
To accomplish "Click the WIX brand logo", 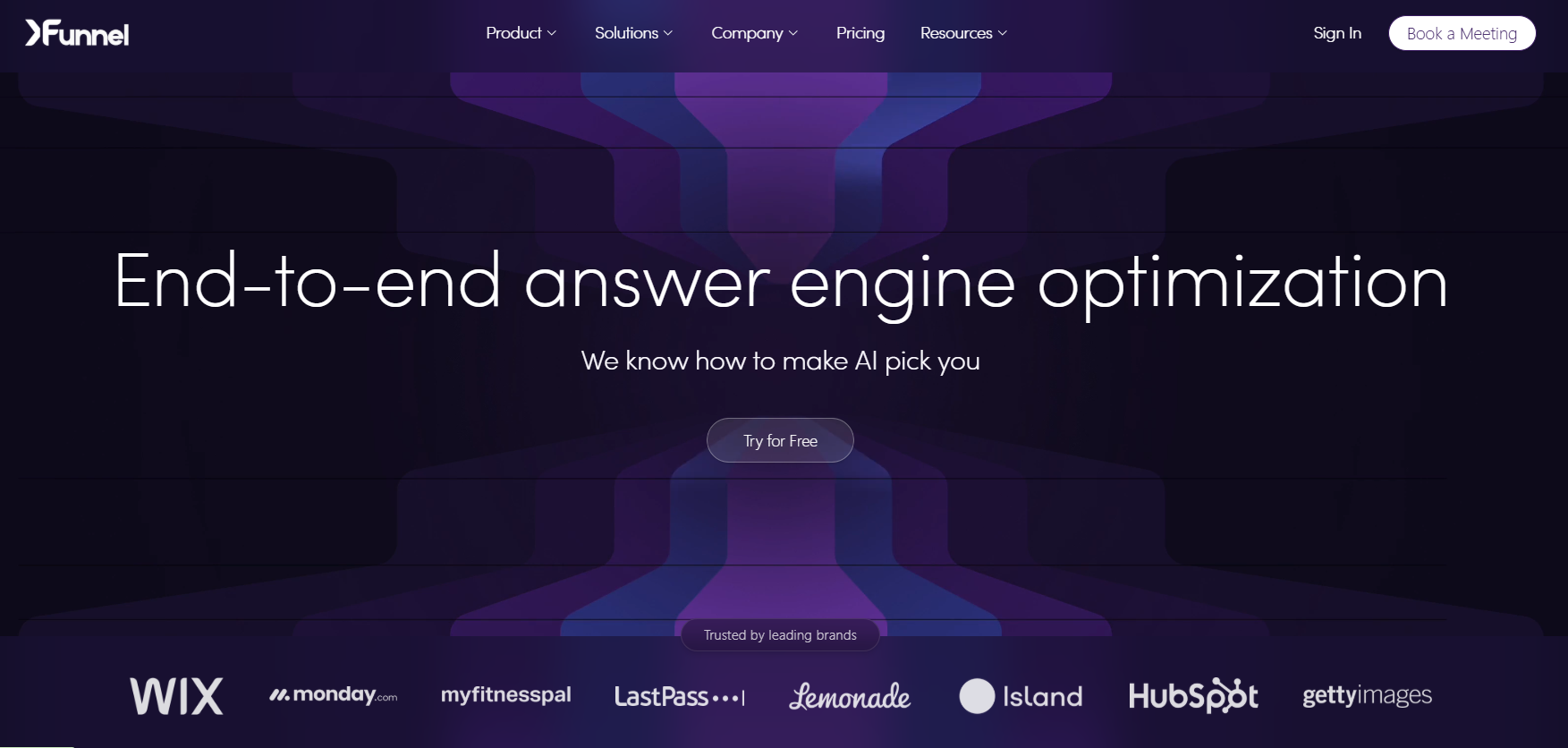I will point(176,695).
